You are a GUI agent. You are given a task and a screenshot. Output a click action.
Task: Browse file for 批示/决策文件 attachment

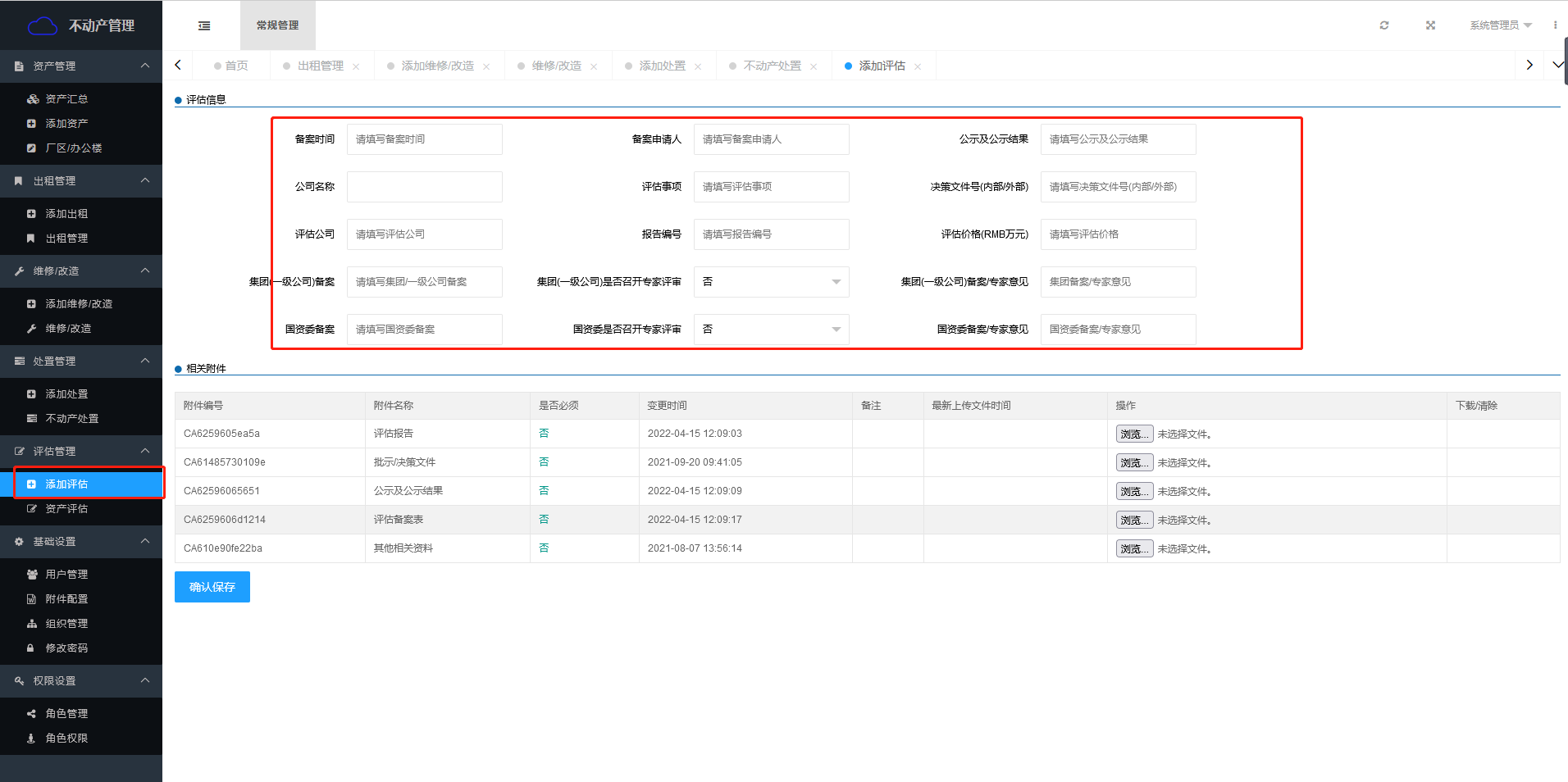coord(1134,463)
